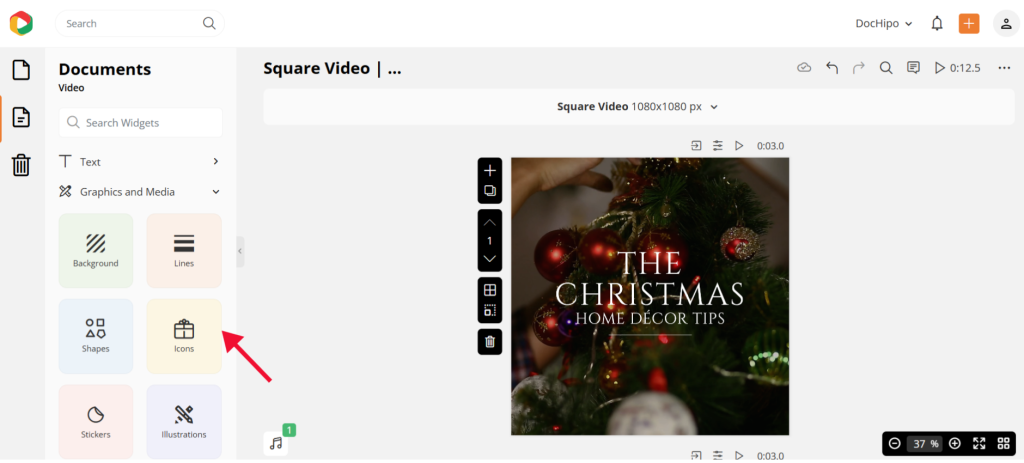Click the DocHipo logo icon

tap(21, 24)
